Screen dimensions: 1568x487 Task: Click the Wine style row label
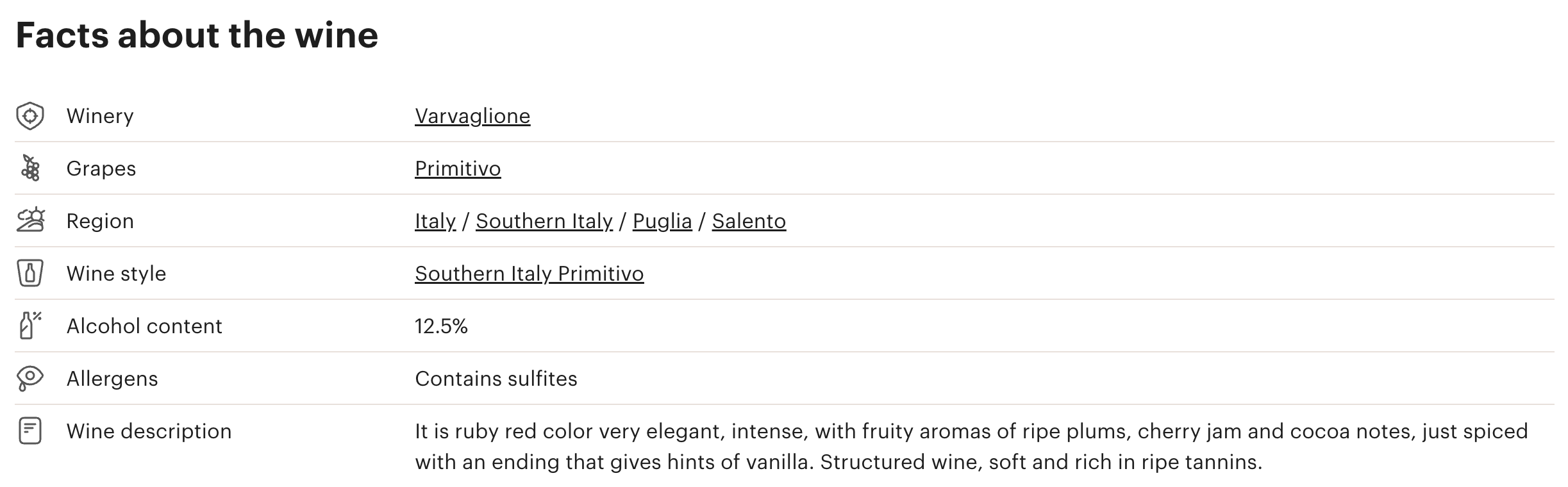click(x=116, y=274)
